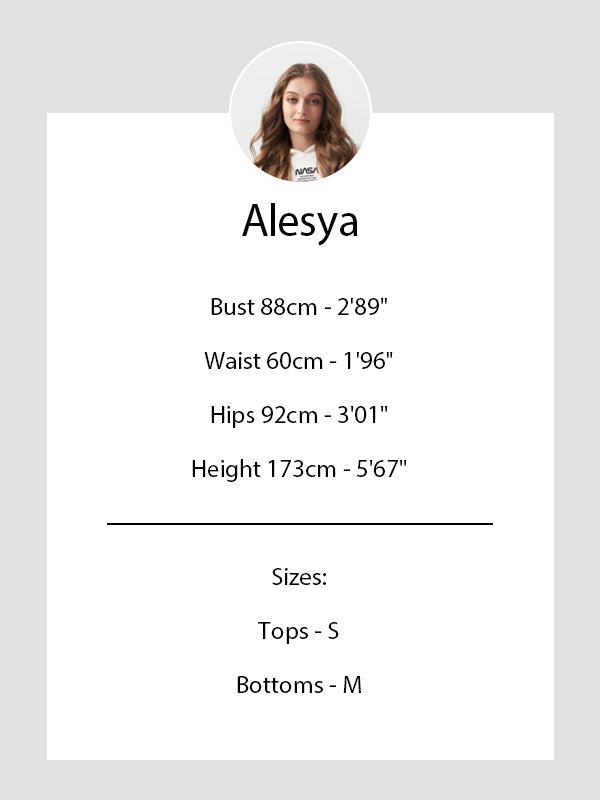Click the horizontal divider line

tap(300, 523)
